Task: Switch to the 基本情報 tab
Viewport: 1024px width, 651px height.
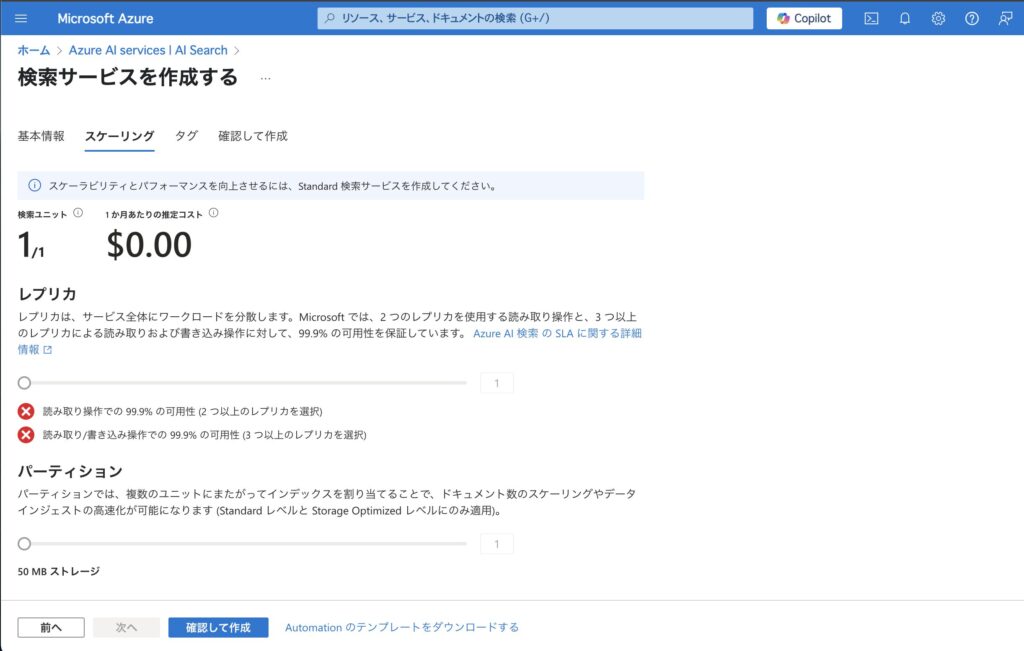Action: tap(41, 136)
